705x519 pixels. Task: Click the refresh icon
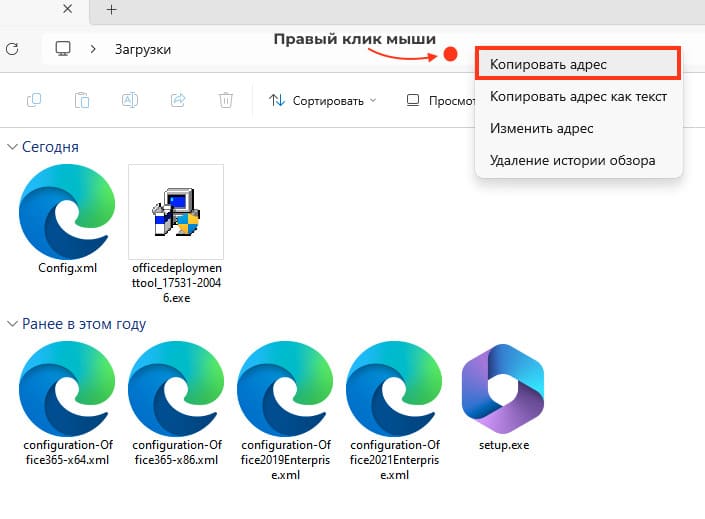[12, 49]
